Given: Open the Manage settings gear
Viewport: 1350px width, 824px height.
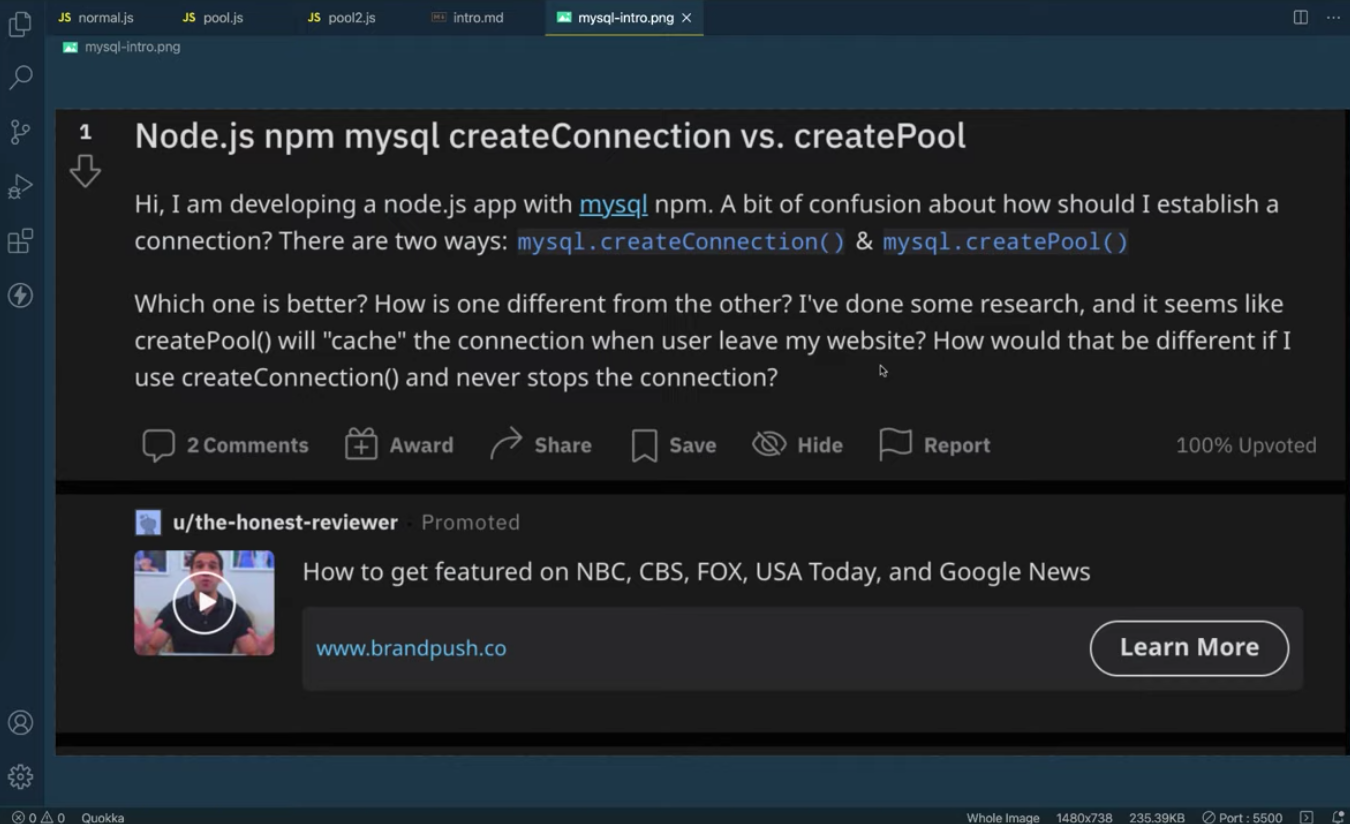Looking at the screenshot, I should click(20, 777).
